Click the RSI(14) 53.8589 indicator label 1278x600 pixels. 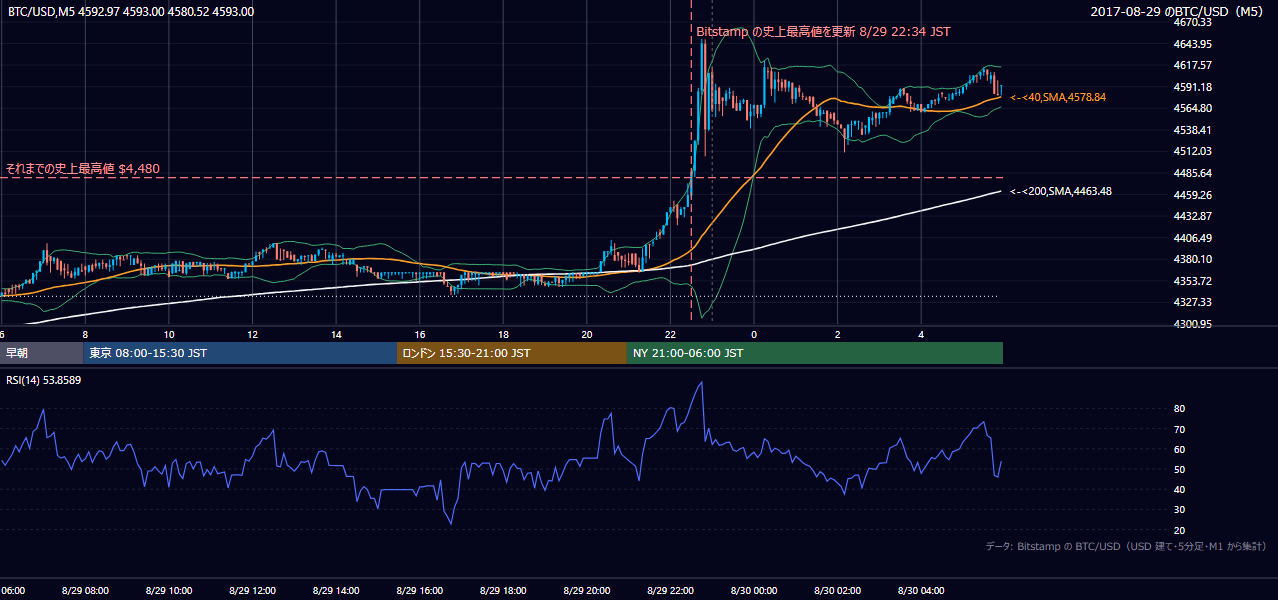[46, 381]
